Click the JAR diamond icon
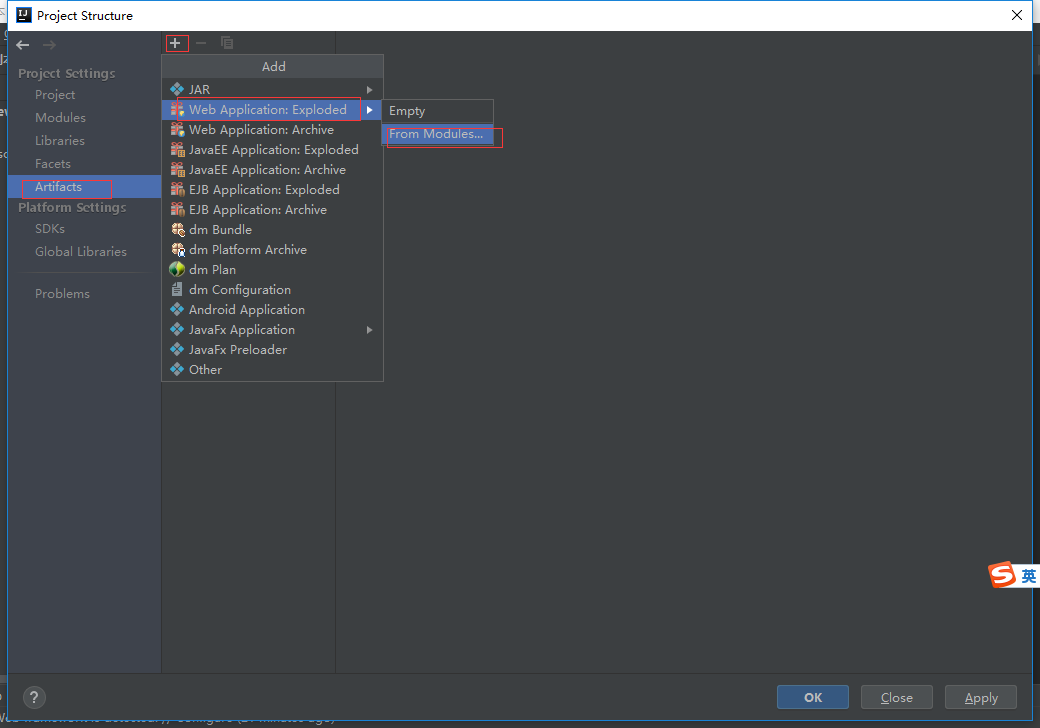 coord(177,89)
